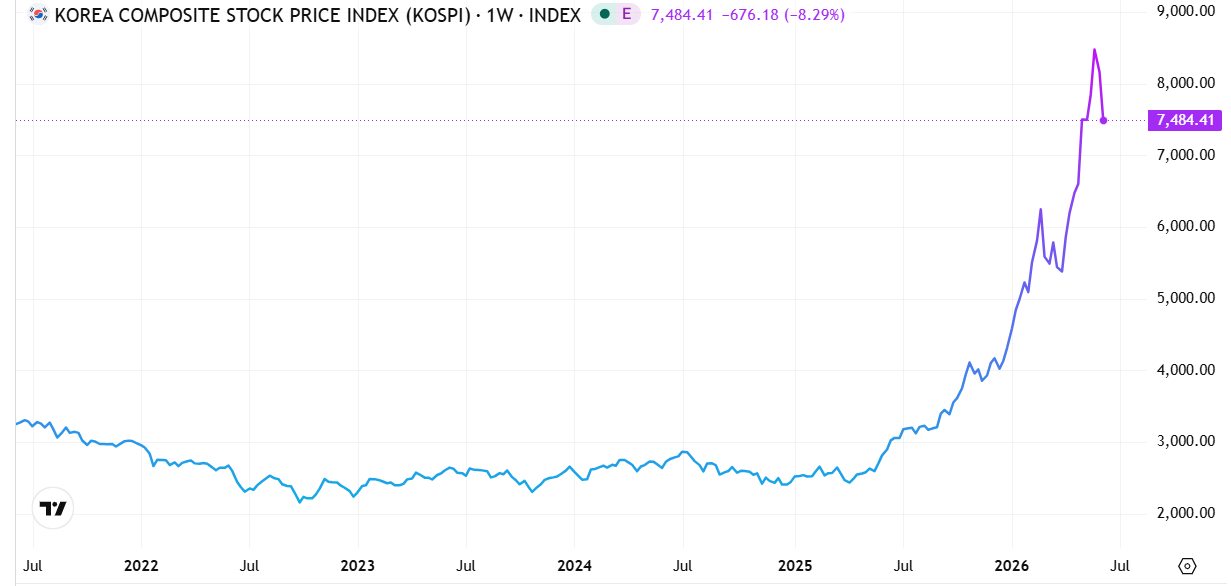Click the 7,484.41 value in the legend
The image size is (1231, 586).
[682, 15]
